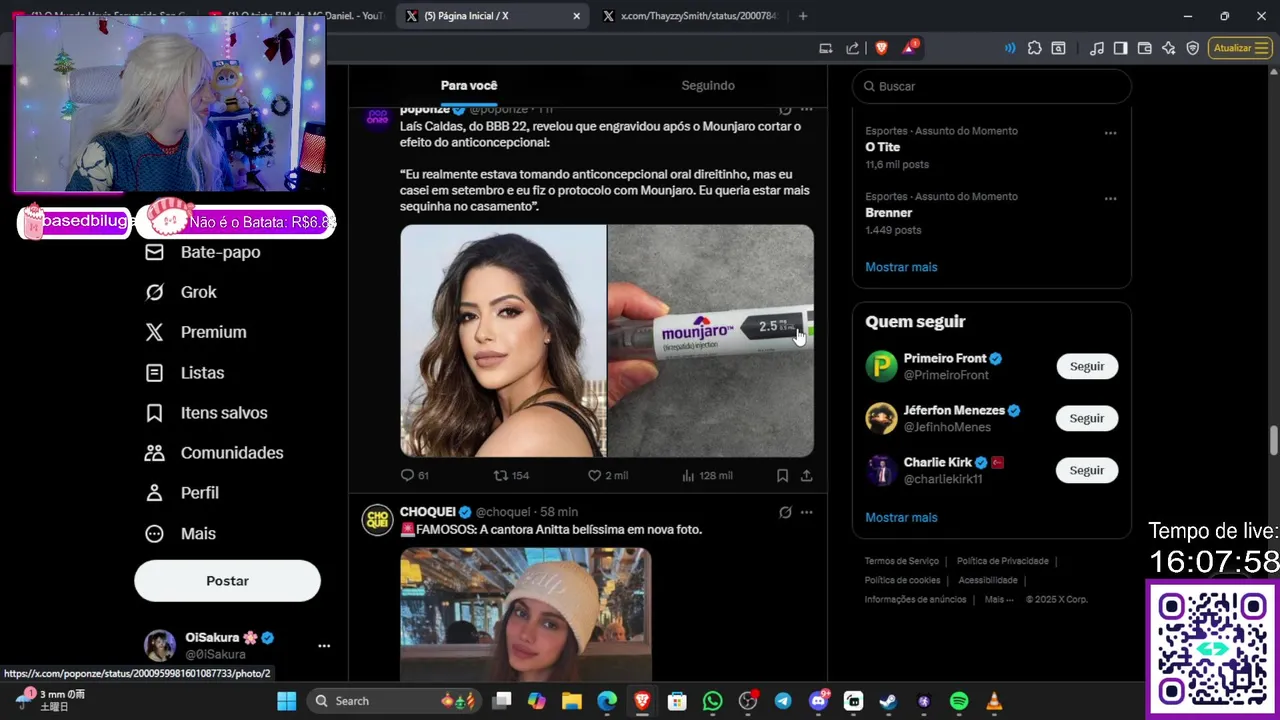Screen dimensions: 1280x720
Task: Open Grok from the sidebar
Action: (x=181, y=292)
